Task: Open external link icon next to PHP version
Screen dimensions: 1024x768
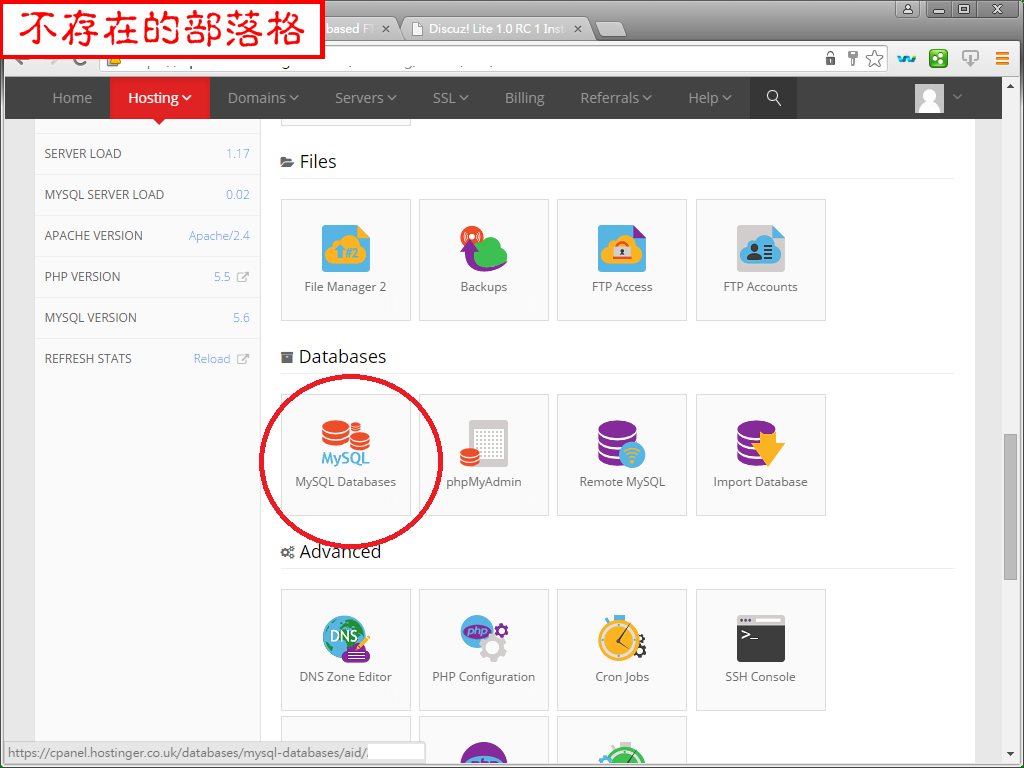Action: pyautogui.click(x=242, y=277)
